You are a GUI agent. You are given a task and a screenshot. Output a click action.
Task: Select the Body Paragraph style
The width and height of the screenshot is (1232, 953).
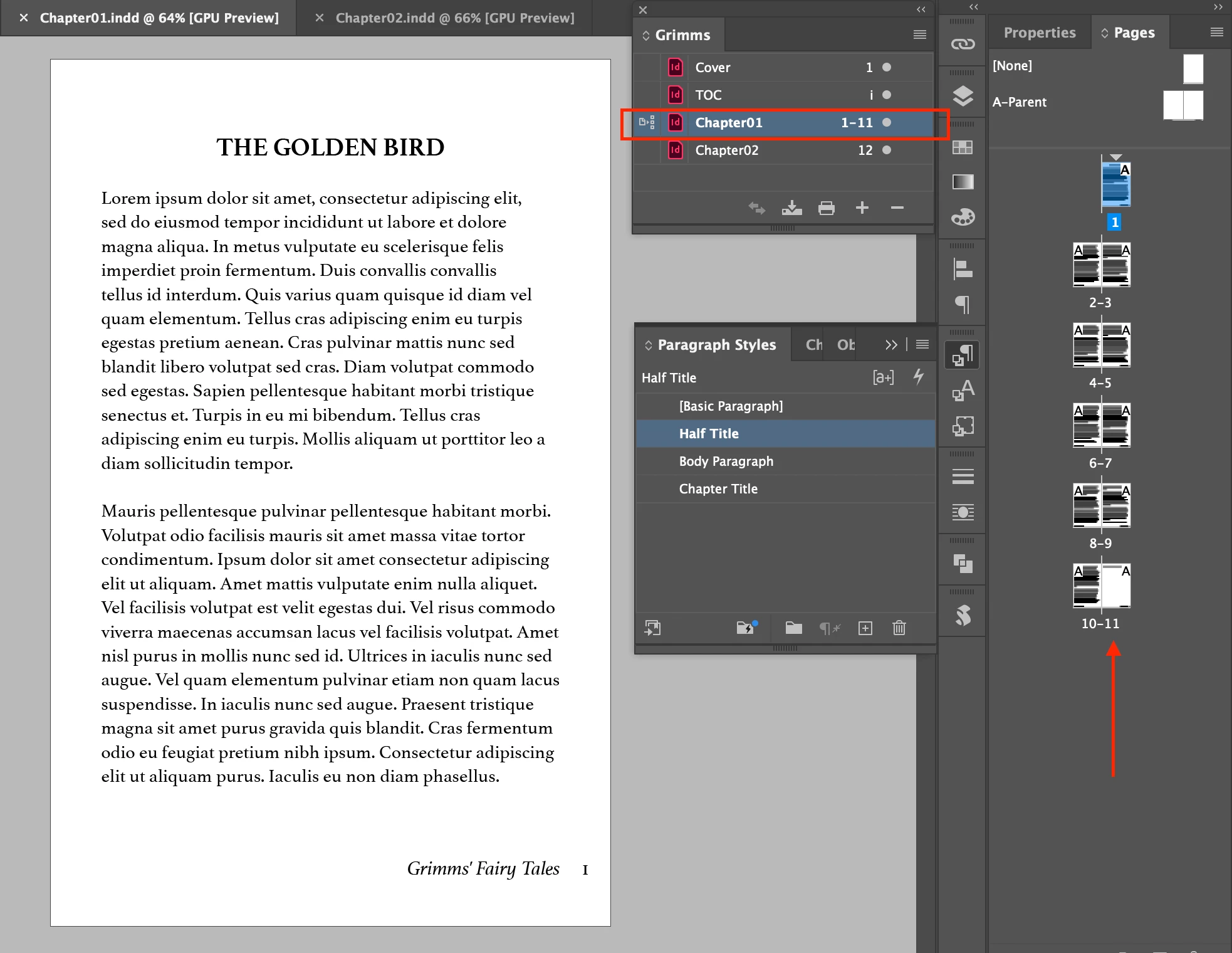click(x=726, y=461)
